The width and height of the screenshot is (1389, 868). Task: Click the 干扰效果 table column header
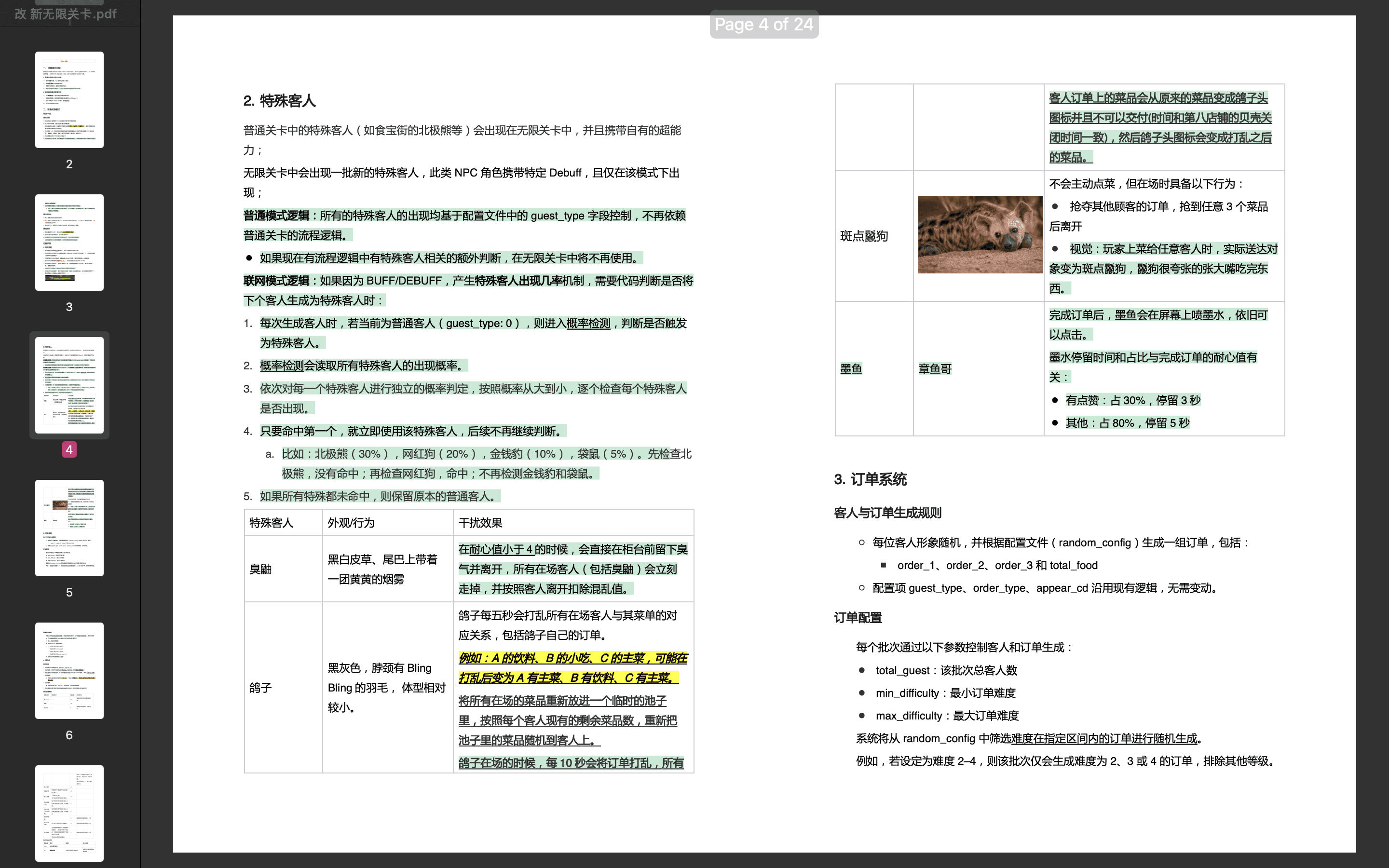click(480, 522)
